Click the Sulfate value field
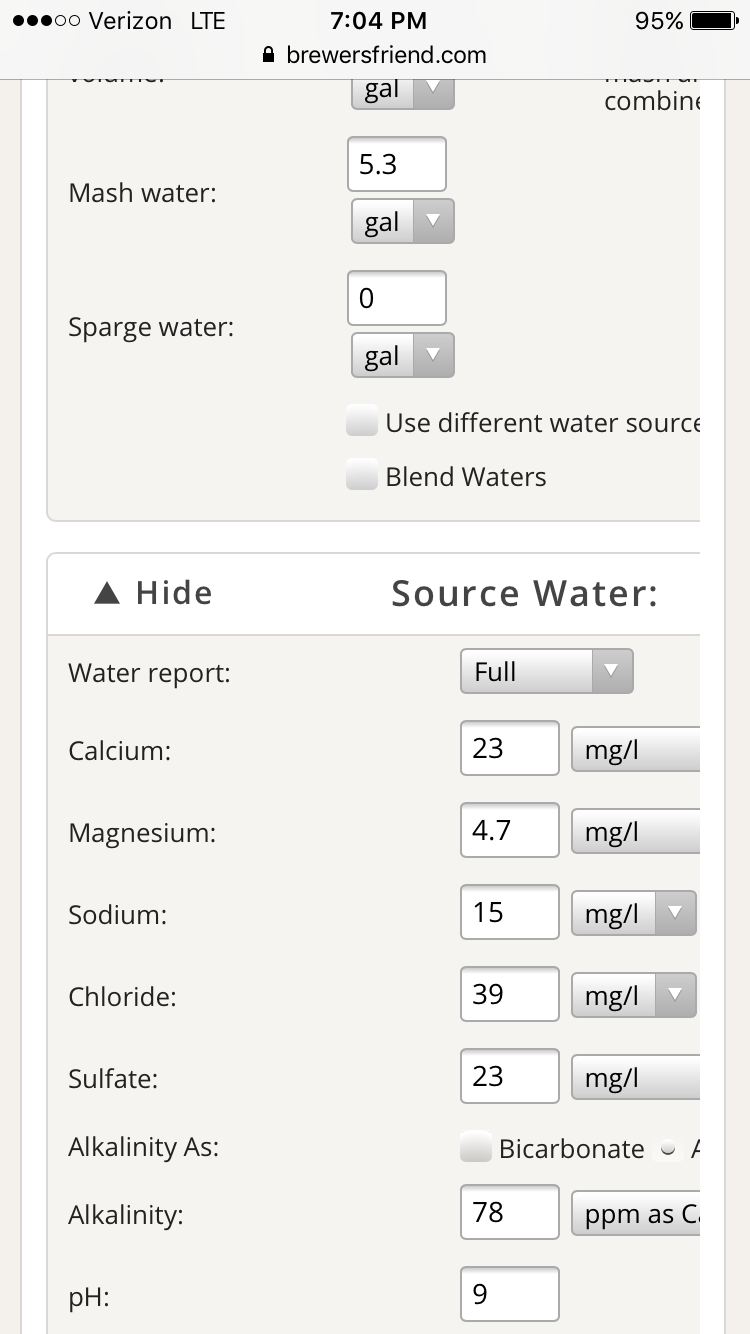 tap(509, 1076)
